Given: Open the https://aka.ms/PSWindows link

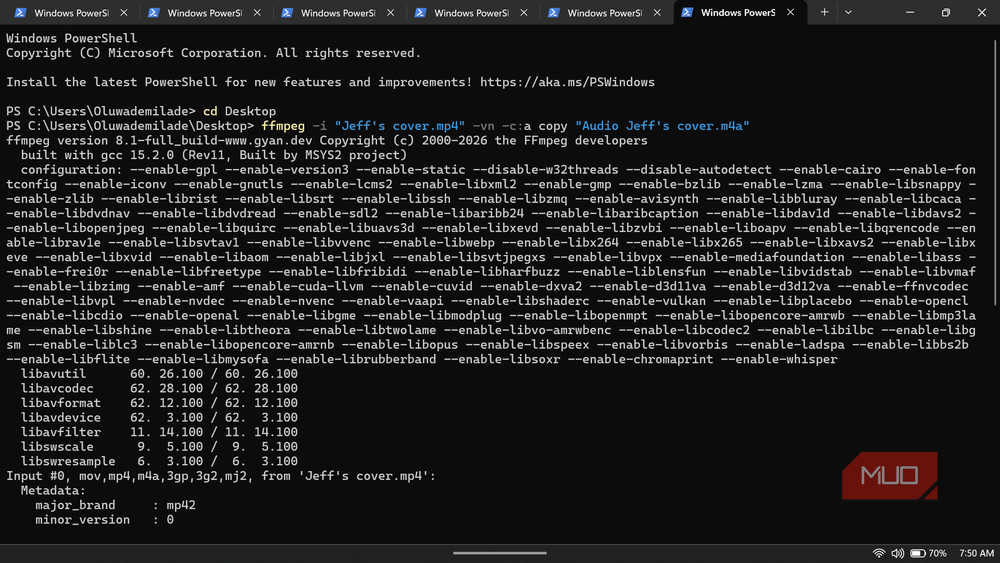Looking at the screenshot, I should (567, 82).
